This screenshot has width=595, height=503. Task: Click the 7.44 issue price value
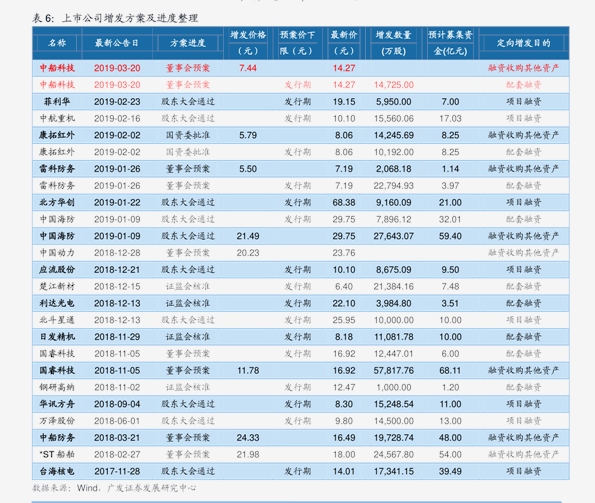pos(248,68)
